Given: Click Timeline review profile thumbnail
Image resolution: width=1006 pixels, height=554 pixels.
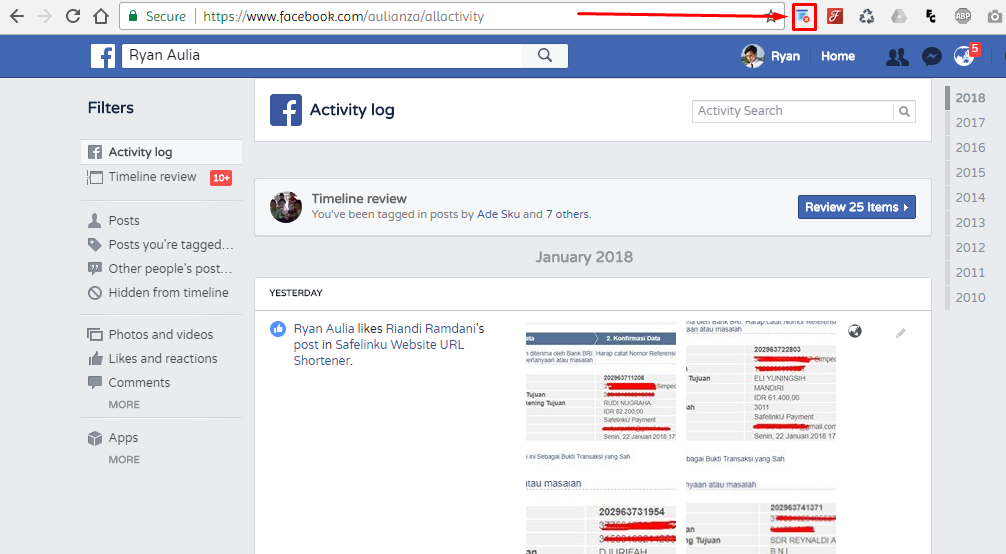Looking at the screenshot, I should click(x=286, y=207).
